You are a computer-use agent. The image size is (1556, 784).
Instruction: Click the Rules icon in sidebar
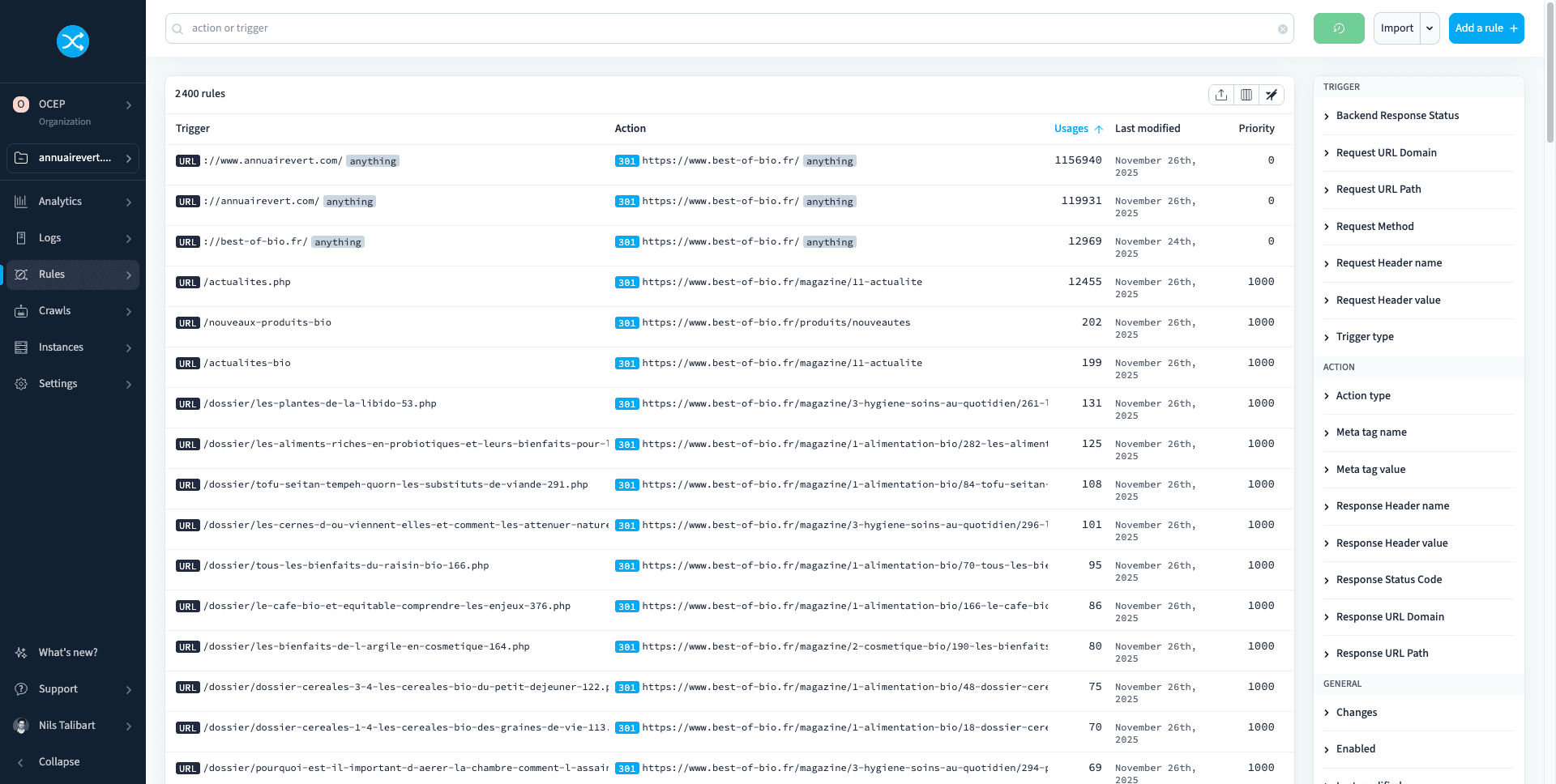coord(21,275)
